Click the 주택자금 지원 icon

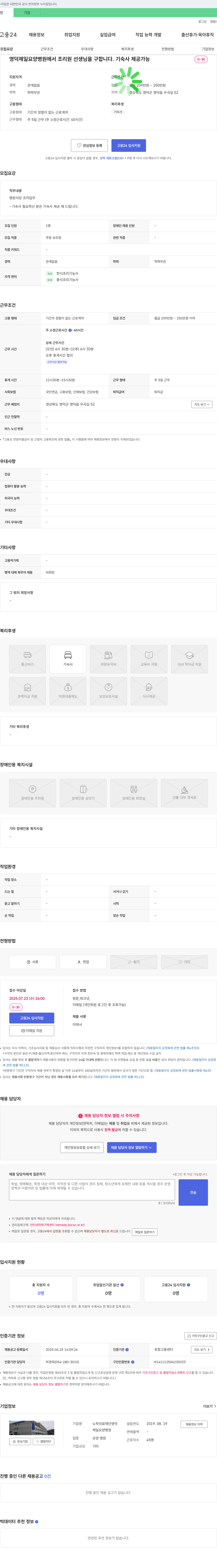pos(27,691)
